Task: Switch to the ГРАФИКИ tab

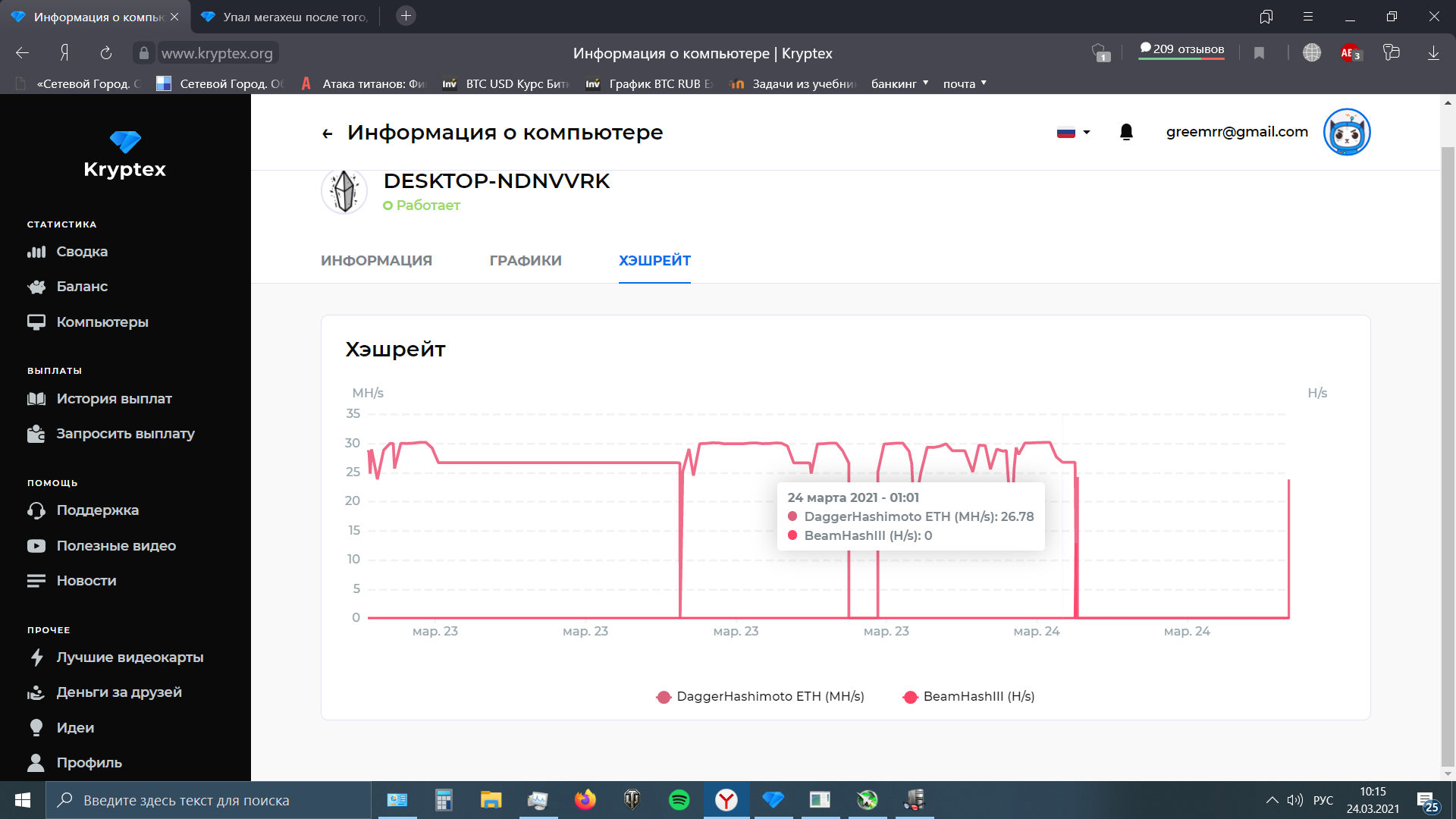Action: pos(526,261)
